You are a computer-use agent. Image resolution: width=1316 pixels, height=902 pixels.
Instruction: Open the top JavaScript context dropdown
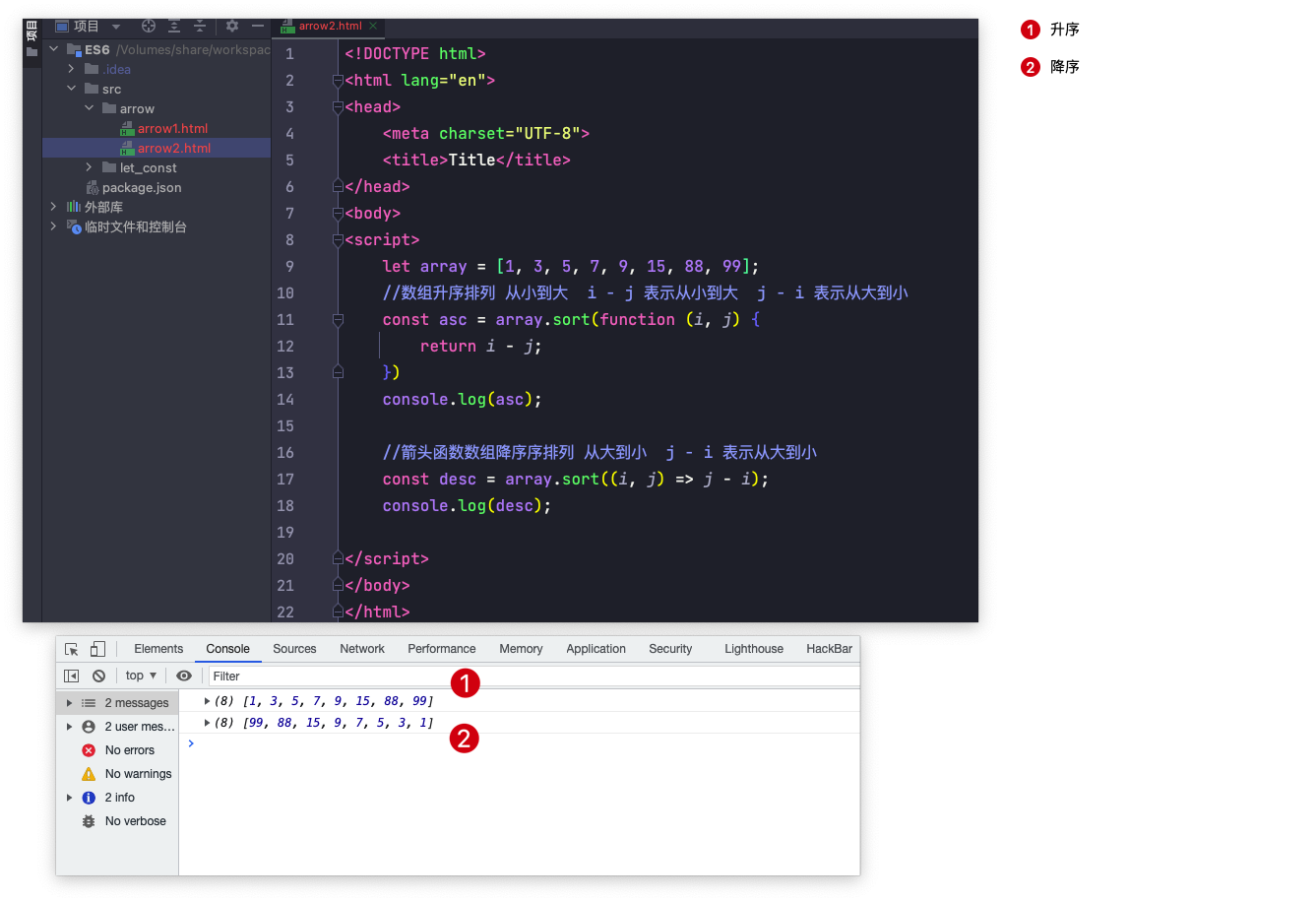coord(141,676)
